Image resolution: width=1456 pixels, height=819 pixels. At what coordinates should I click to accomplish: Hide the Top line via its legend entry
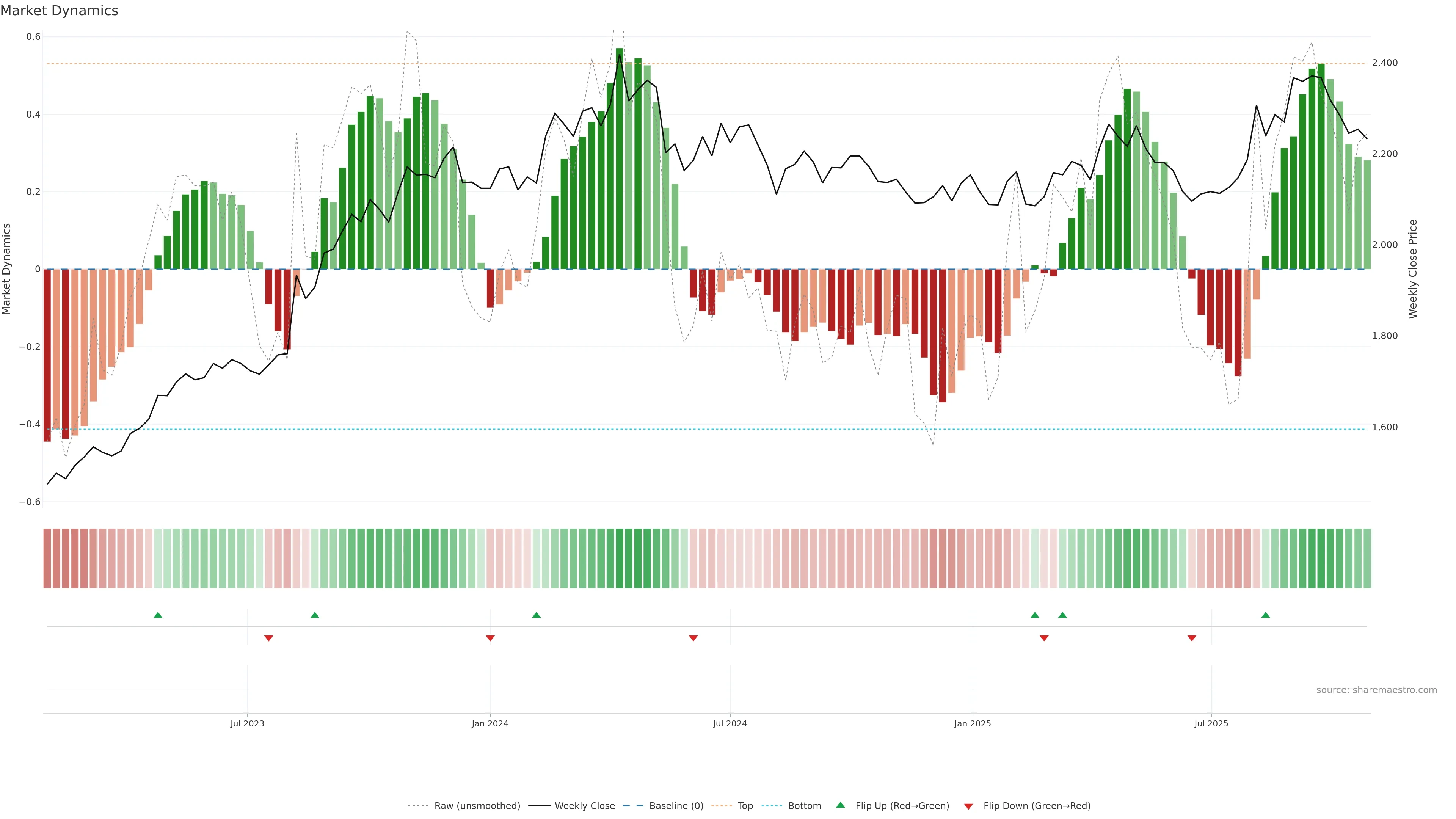point(745,806)
